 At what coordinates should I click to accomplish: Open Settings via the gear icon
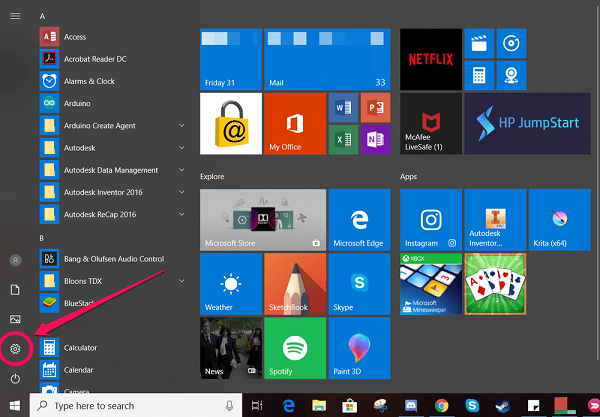15,349
